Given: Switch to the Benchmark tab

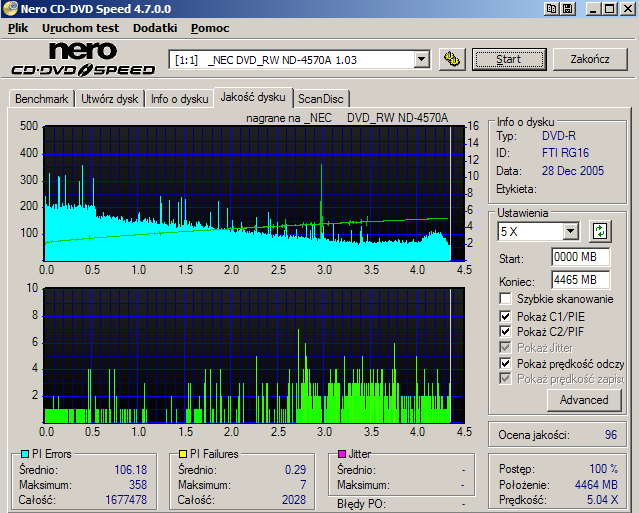Looking at the screenshot, I should [42, 99].
